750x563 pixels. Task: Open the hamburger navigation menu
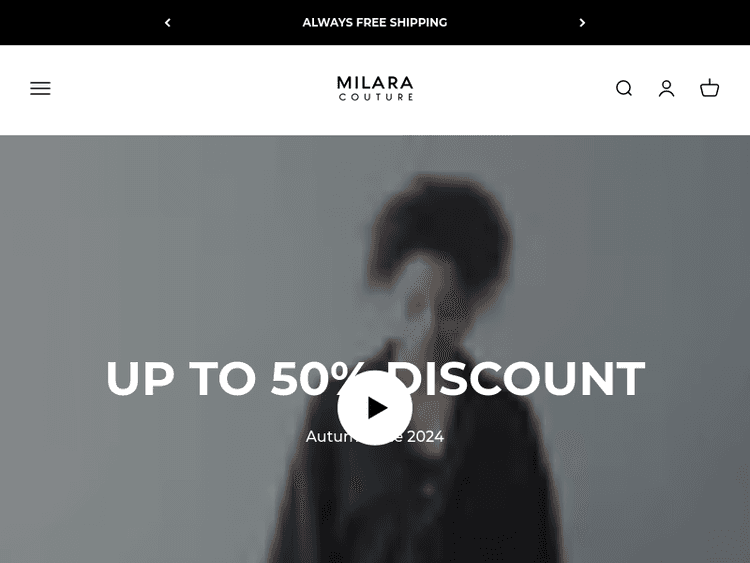(x=40, y=88)
